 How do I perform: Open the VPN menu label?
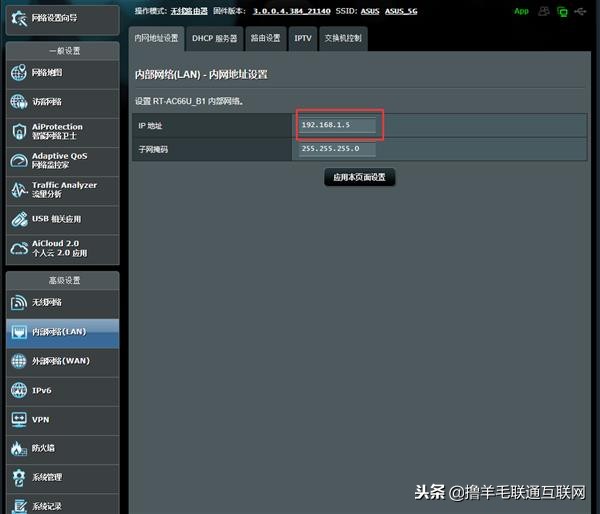coord(41,419)
